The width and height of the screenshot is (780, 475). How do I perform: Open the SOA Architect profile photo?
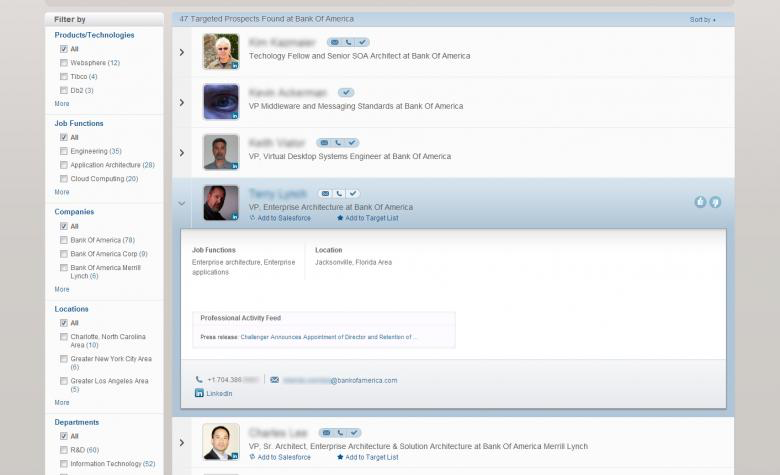[x=221, y=52]
